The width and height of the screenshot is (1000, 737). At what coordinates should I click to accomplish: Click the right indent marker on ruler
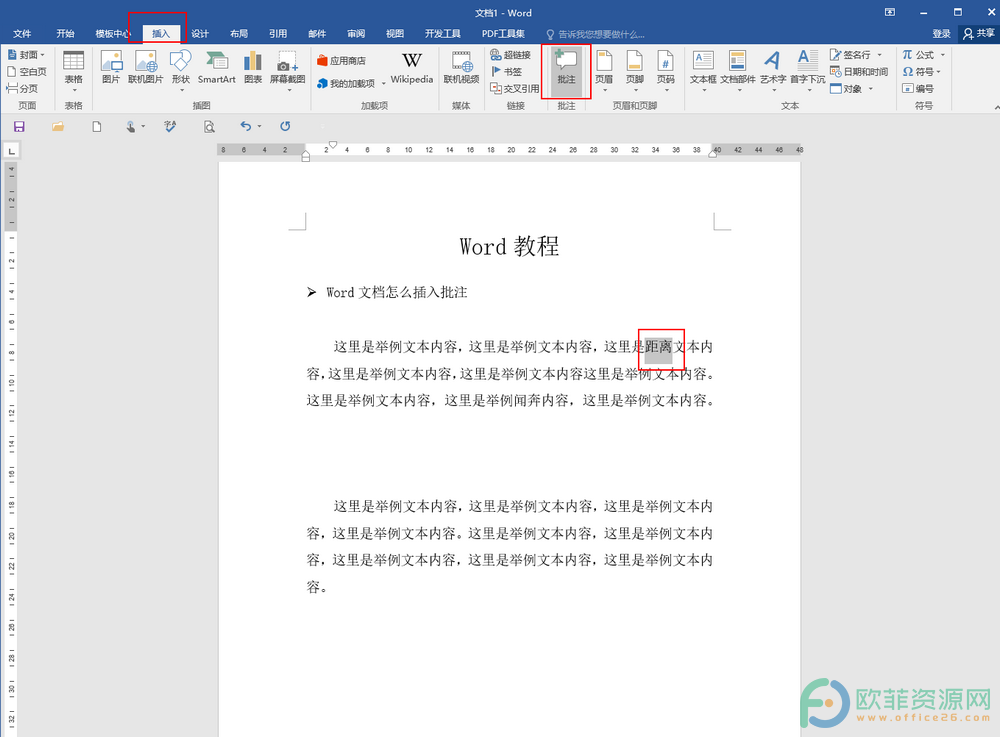pos(712,154)
